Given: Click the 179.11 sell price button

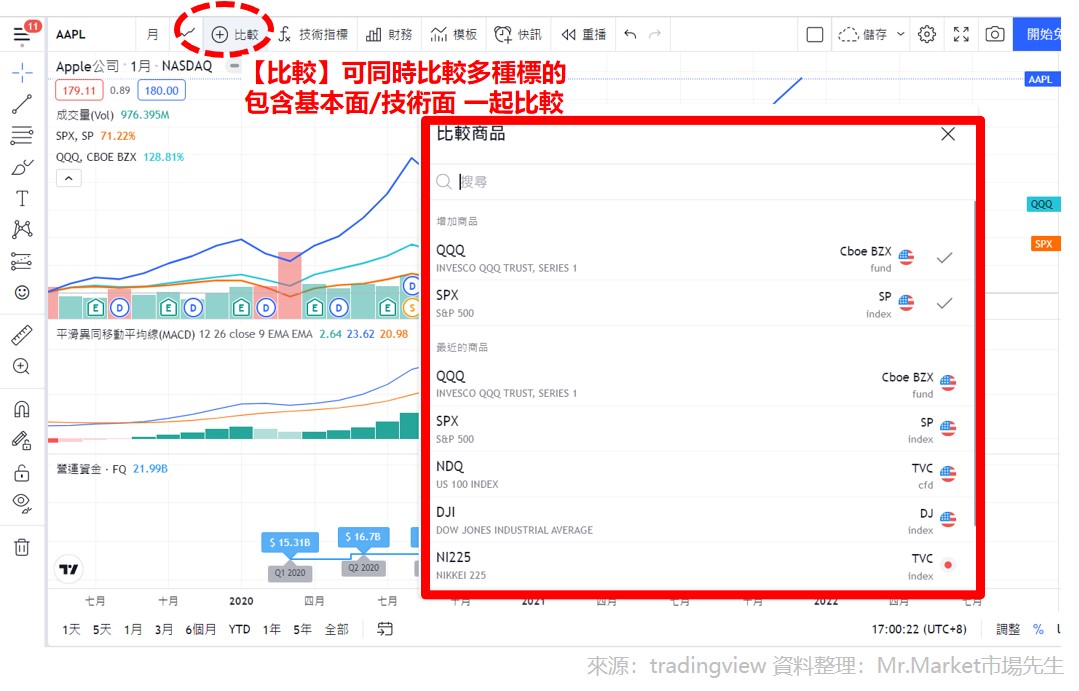Looking at the screenshot, I should coord(79,90).
